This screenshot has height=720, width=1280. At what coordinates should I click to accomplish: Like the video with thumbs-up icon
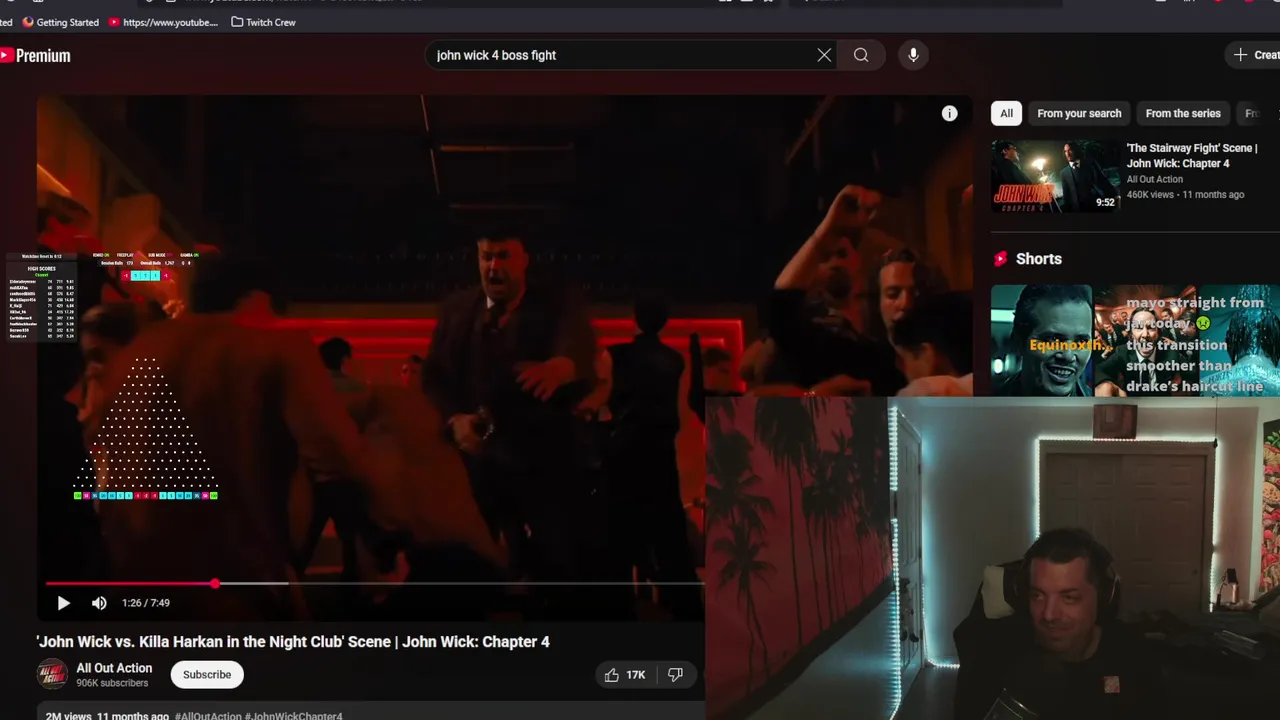pyautogui.click(x=611, y=675)
